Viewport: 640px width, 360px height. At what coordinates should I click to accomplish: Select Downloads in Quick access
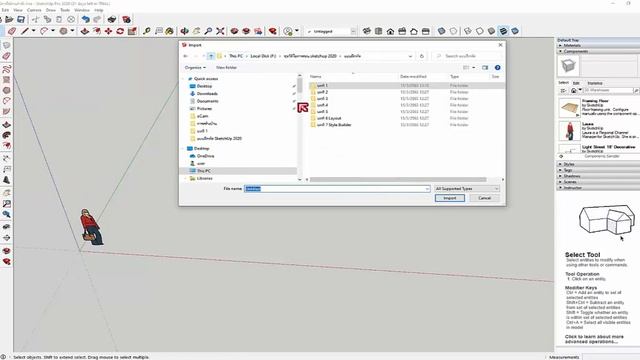point(207,93)
